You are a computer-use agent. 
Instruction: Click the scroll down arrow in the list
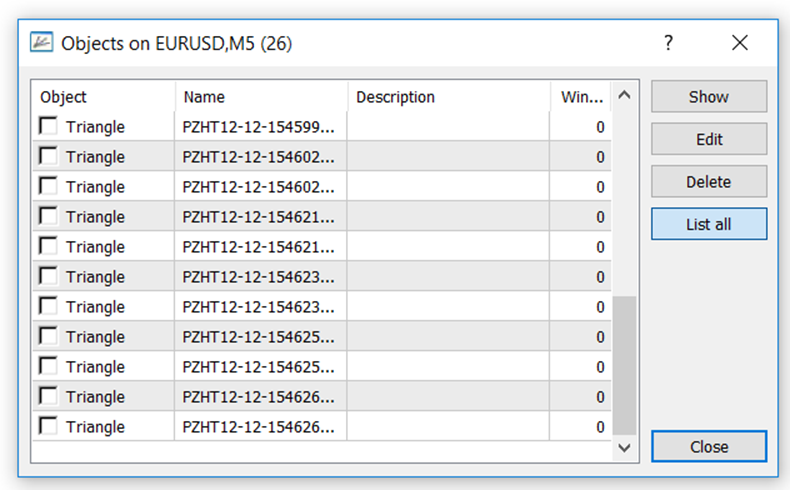624,448
